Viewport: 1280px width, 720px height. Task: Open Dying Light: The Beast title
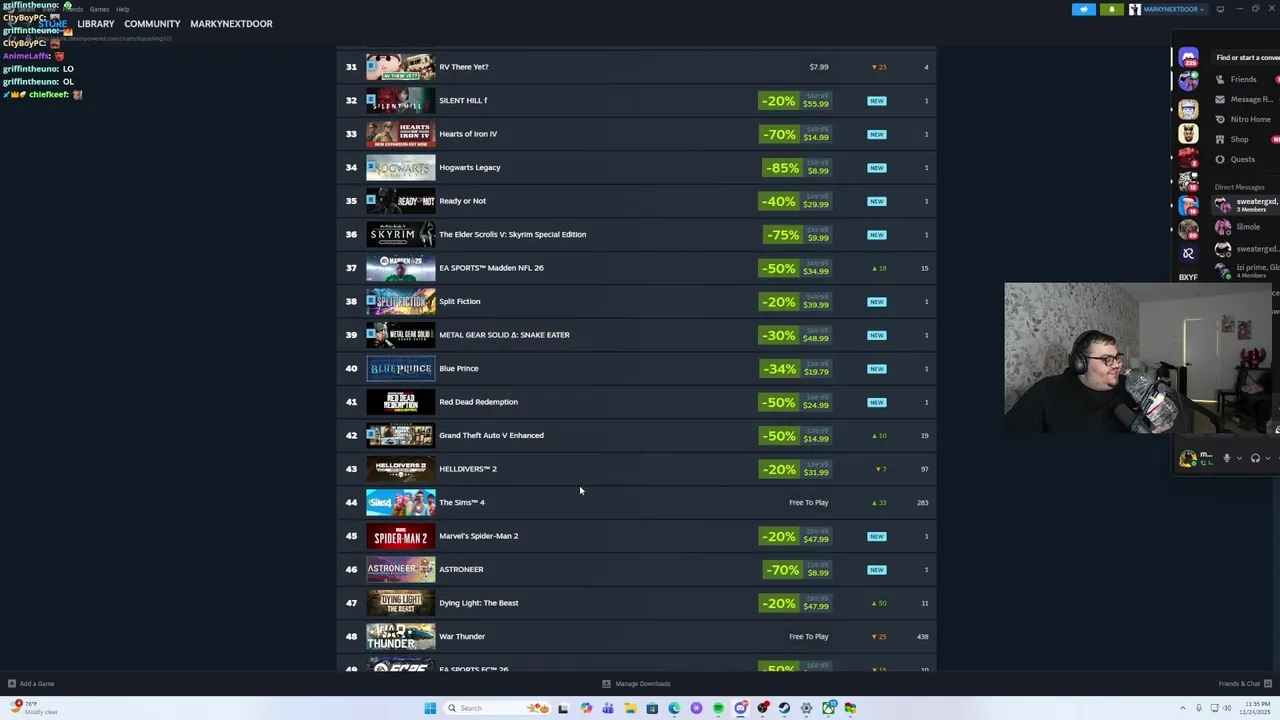pos(478,603)
